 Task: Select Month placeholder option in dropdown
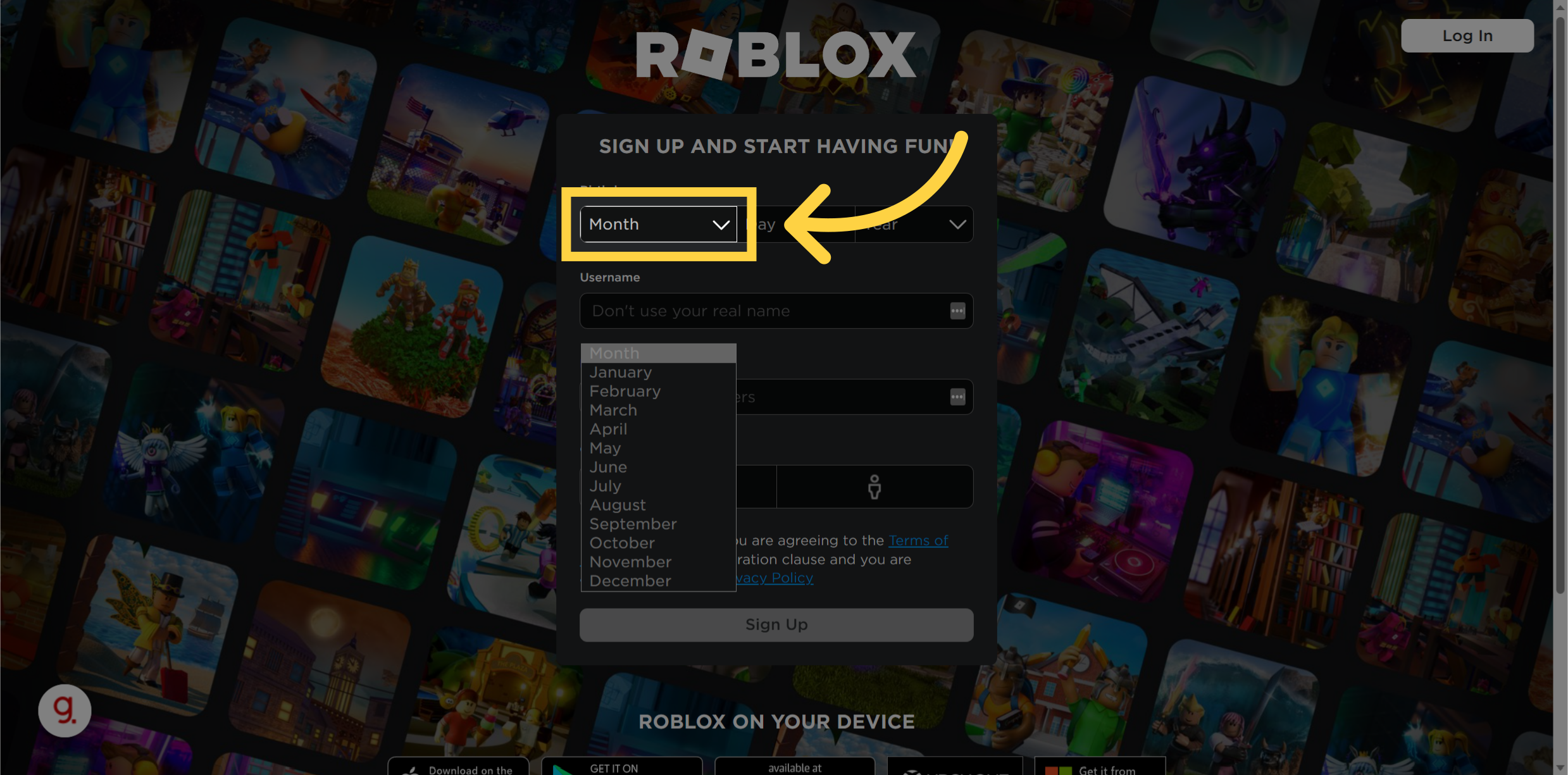pos(658,353)
